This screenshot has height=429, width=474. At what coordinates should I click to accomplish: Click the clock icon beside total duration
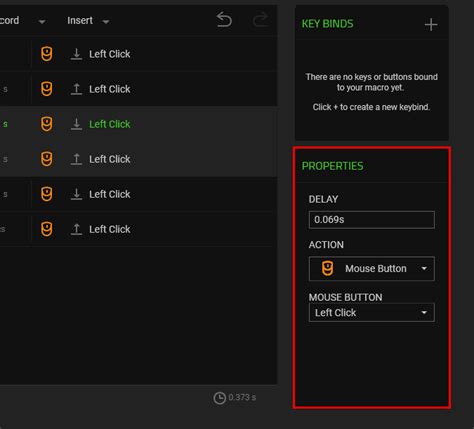220,398
